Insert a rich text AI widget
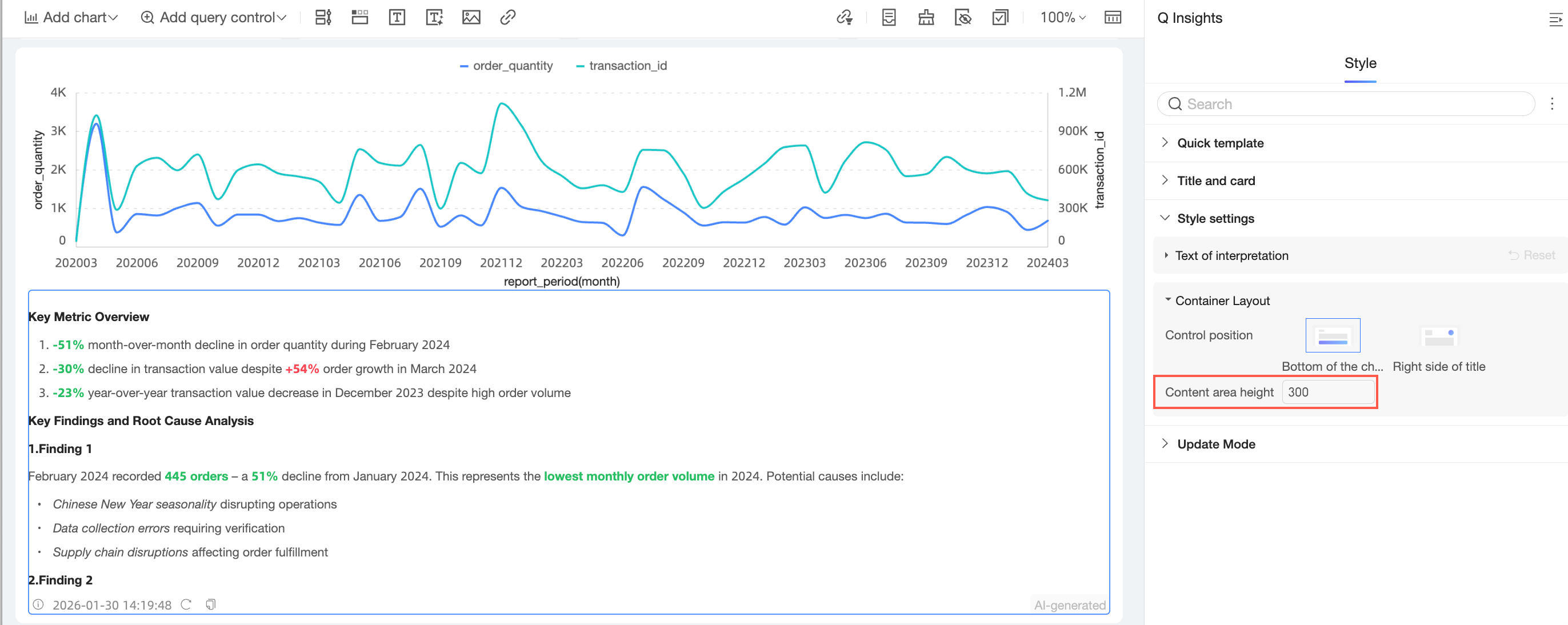1568x625 pixels. (x=434, y=18)
